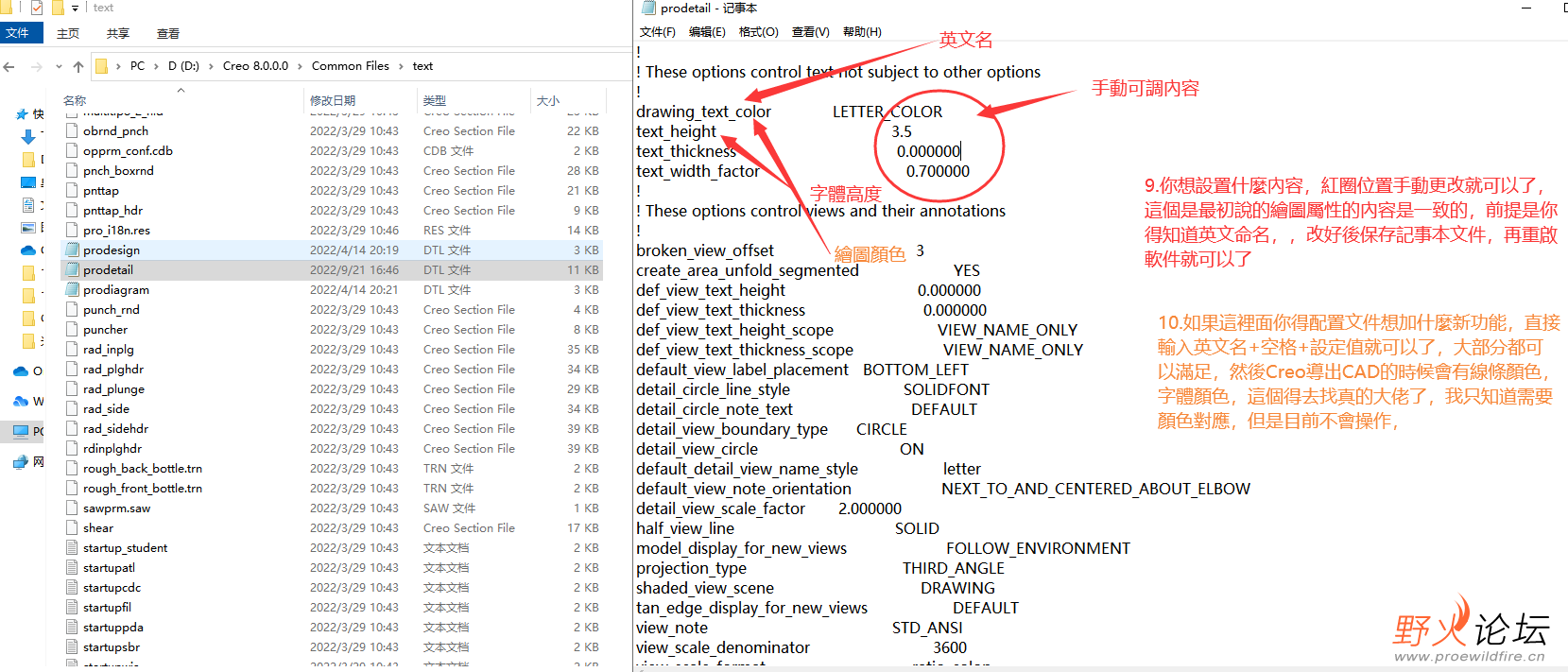Click the Properties icon in Explorer title bar
The height and width of the screenshot is (672, 1568).
37,8
